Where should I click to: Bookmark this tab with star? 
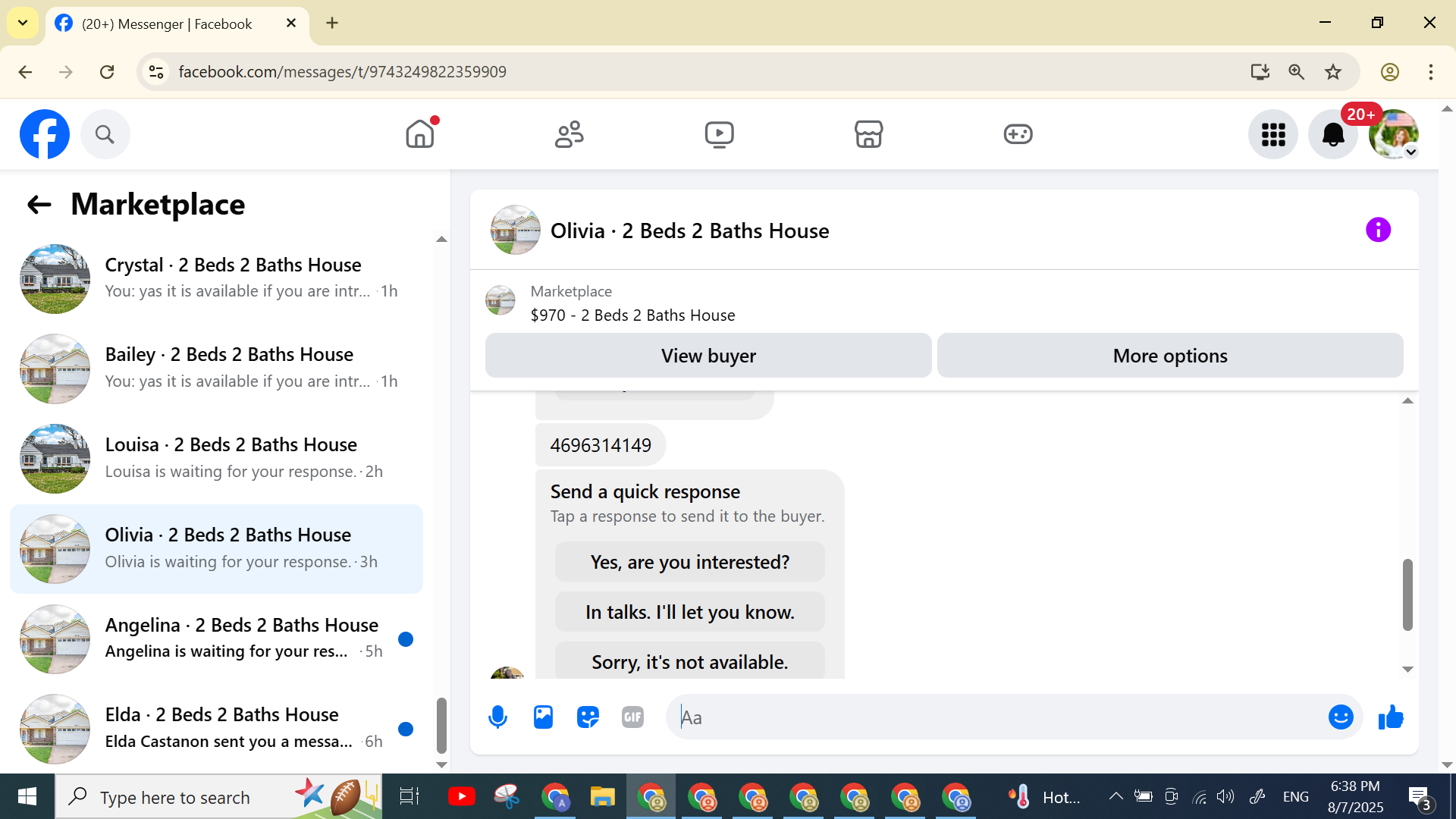click(x=1332, y=72)
